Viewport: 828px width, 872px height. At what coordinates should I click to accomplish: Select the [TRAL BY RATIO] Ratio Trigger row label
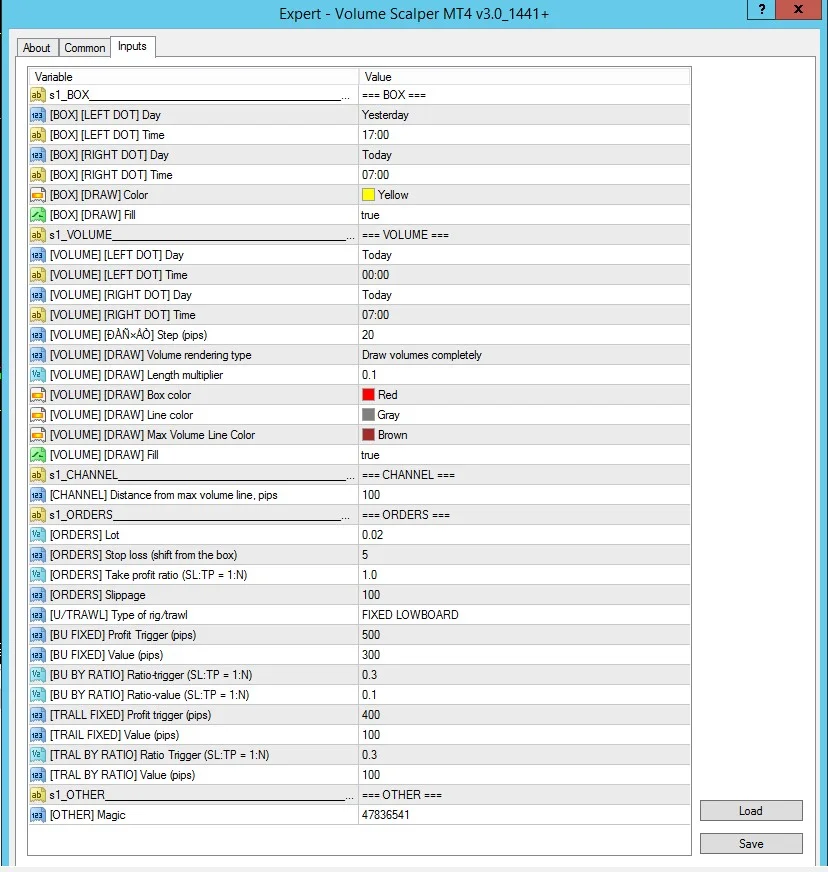tap(160, 756)
